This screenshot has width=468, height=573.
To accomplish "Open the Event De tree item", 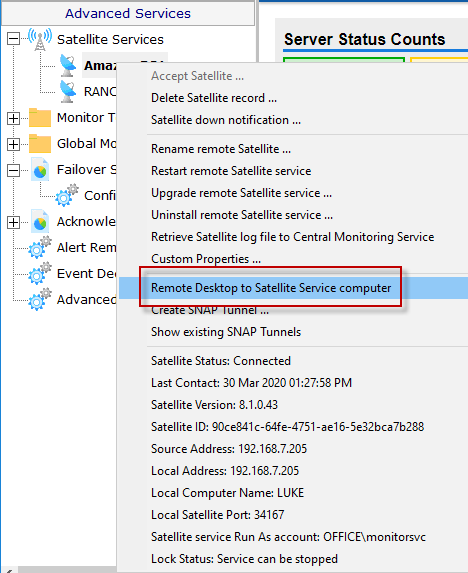I will tap(87, 273).
